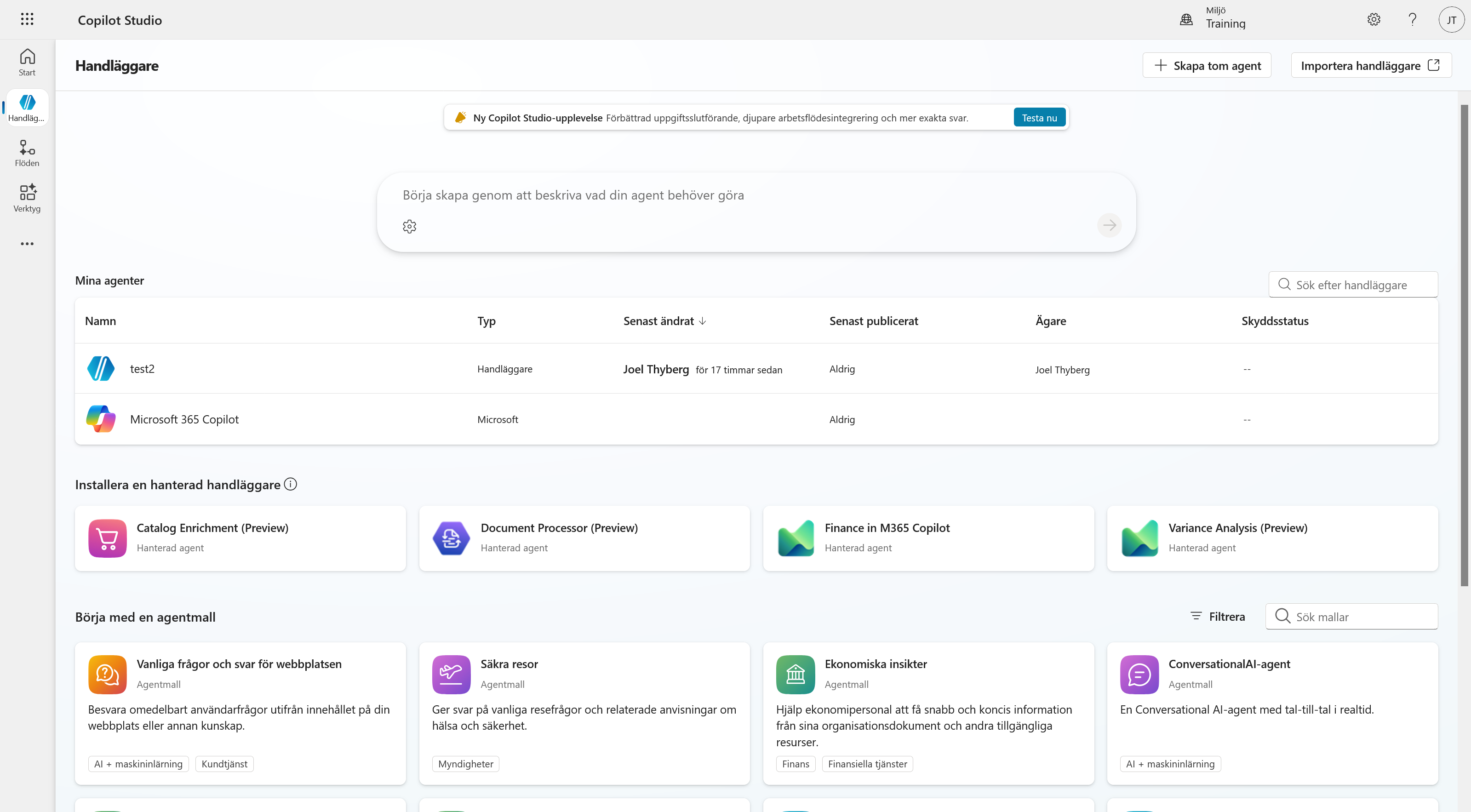This screenshot has height=812, width=1471.
Task: Open the test2 agent row
Action: (x=756, y=369)
